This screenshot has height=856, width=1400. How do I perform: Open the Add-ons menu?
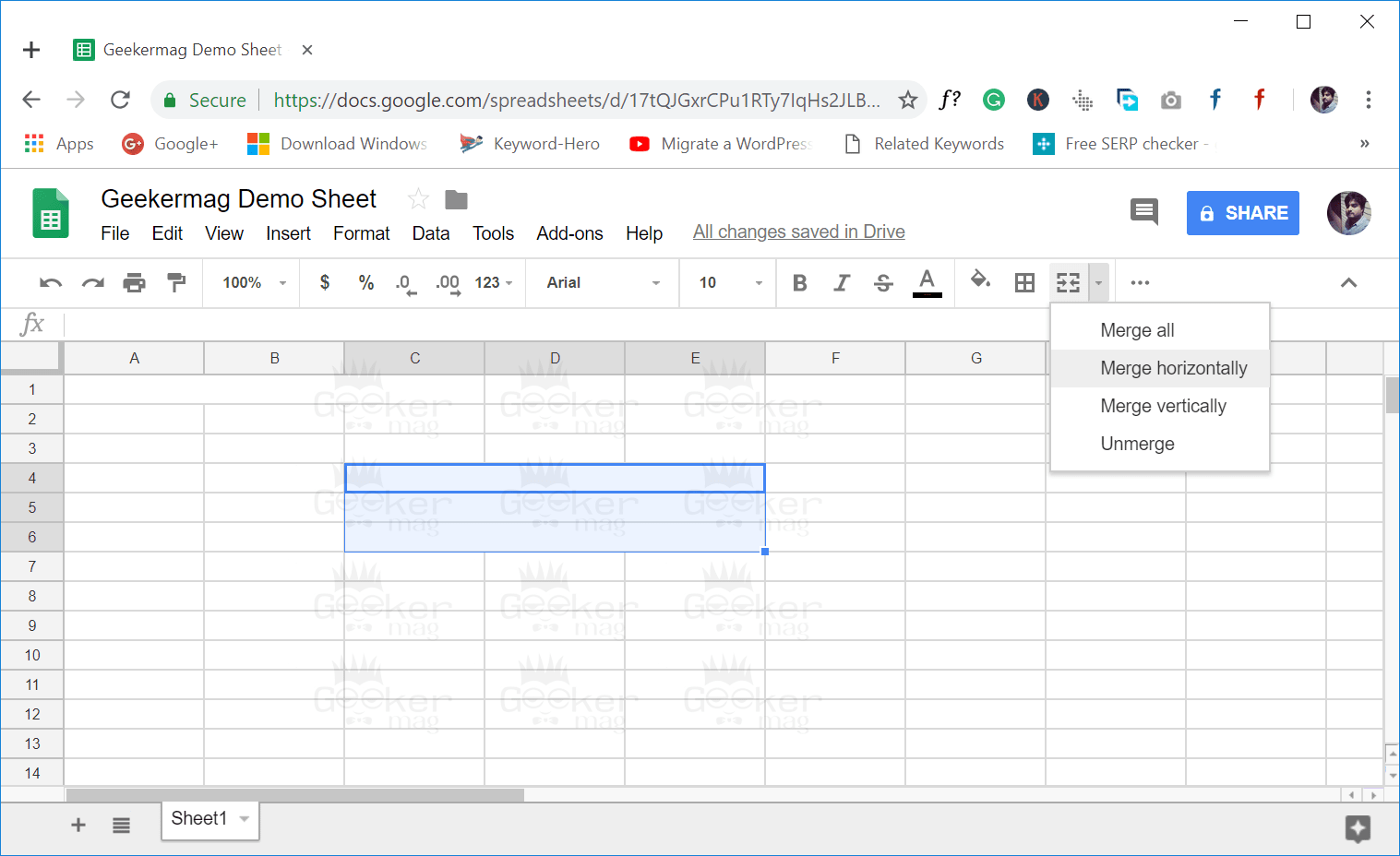(569, 233)
